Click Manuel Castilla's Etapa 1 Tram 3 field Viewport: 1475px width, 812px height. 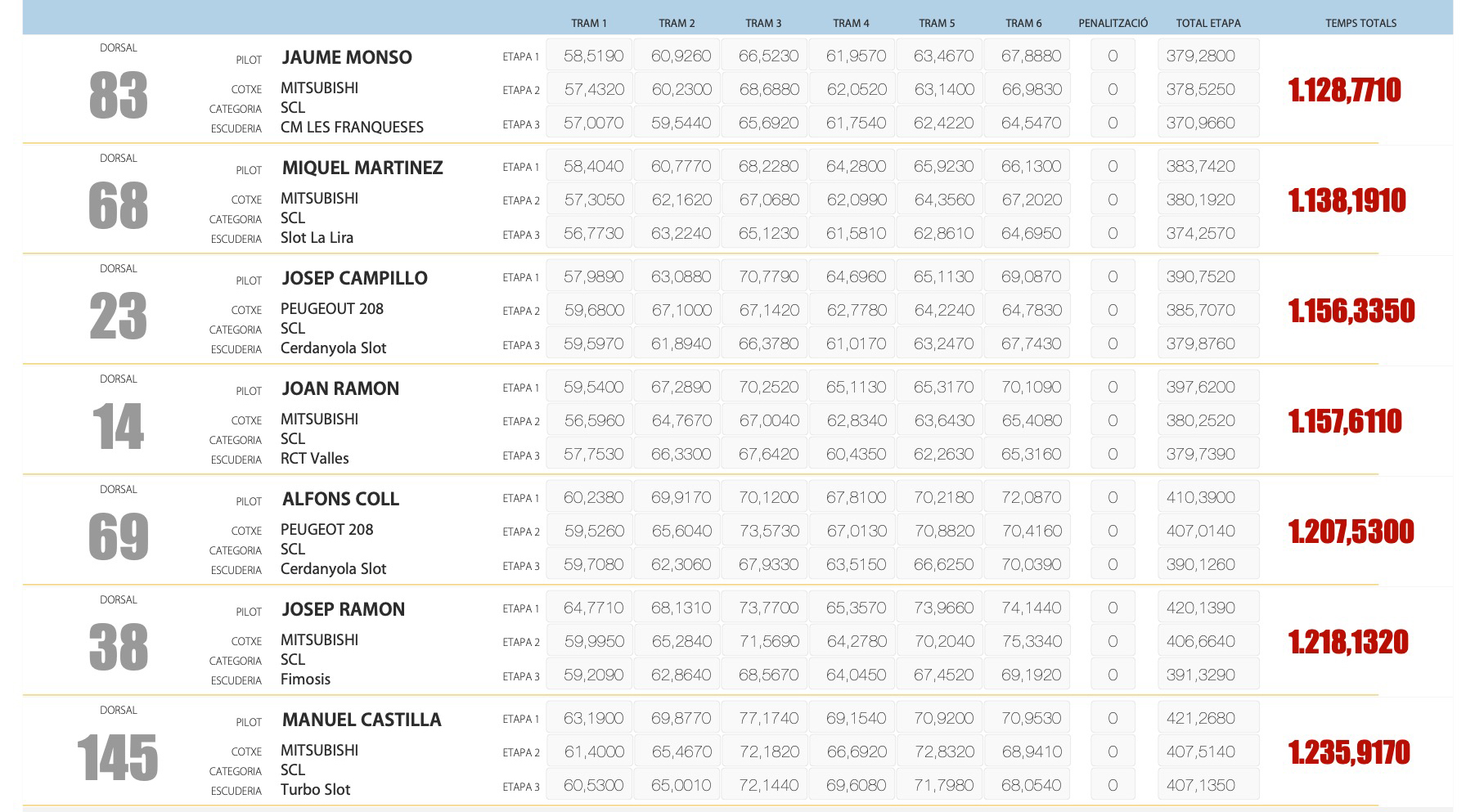768,719
